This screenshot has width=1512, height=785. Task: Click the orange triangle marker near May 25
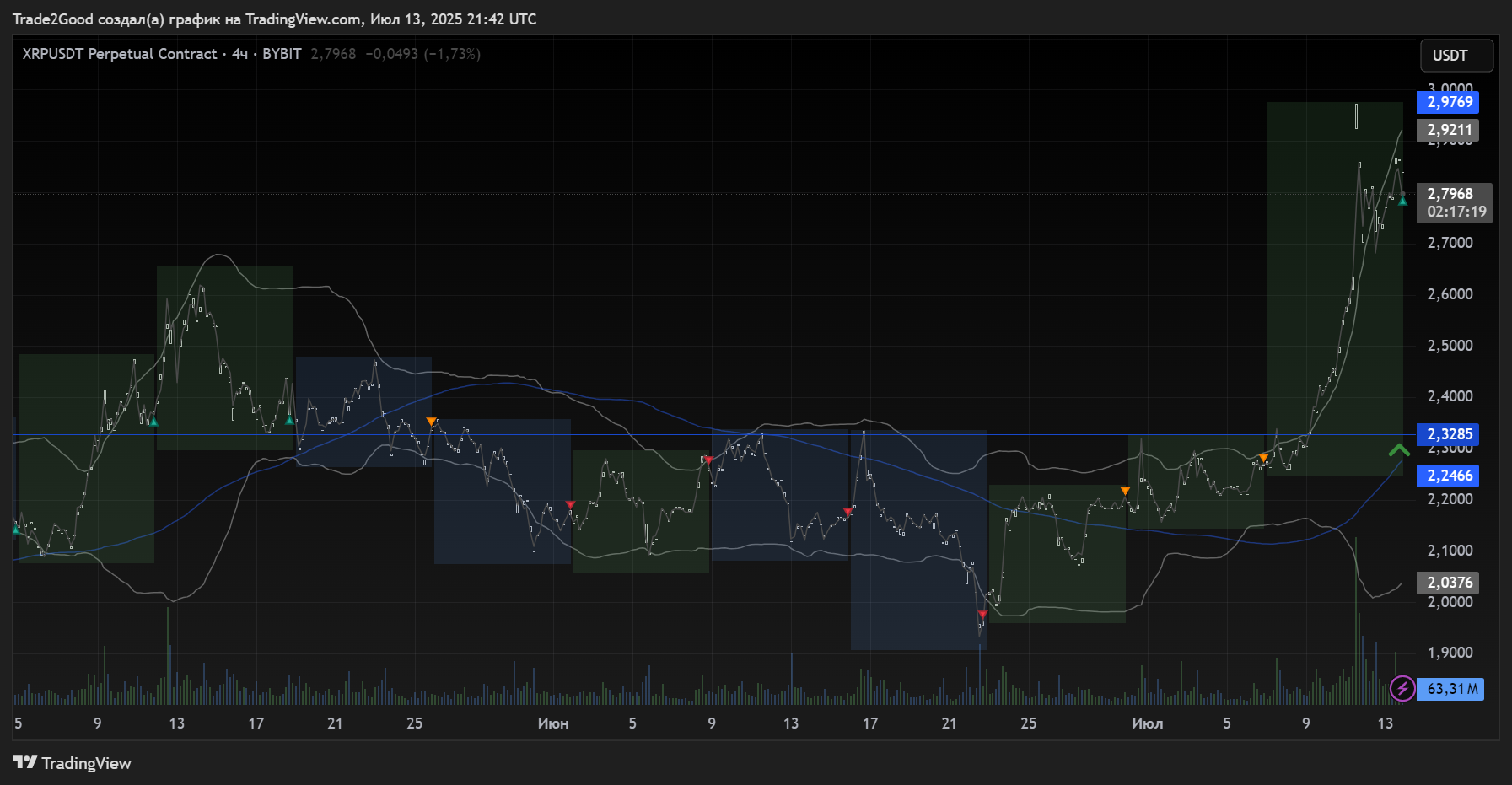431,422
